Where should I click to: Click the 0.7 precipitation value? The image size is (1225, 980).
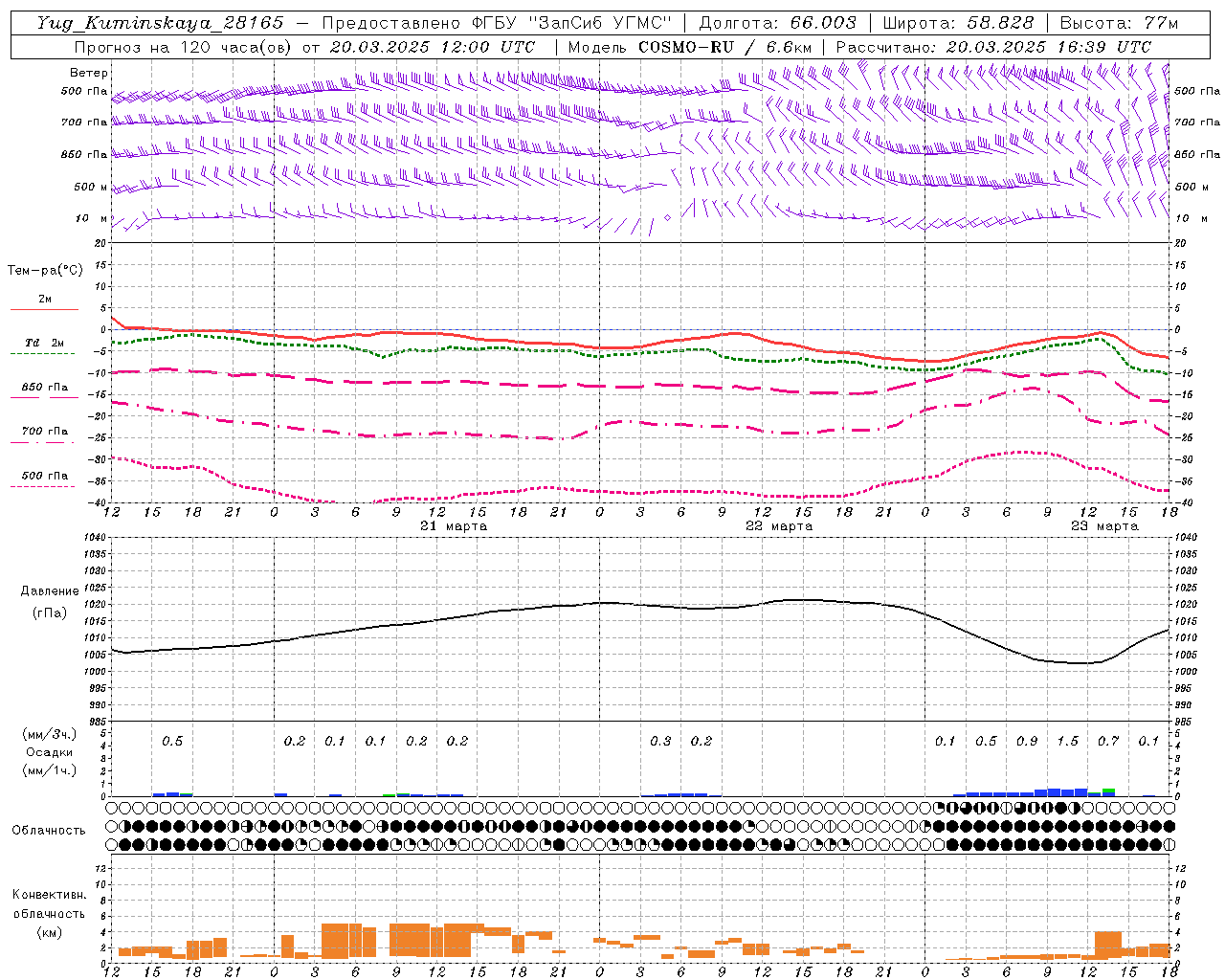pos(1108,742)
